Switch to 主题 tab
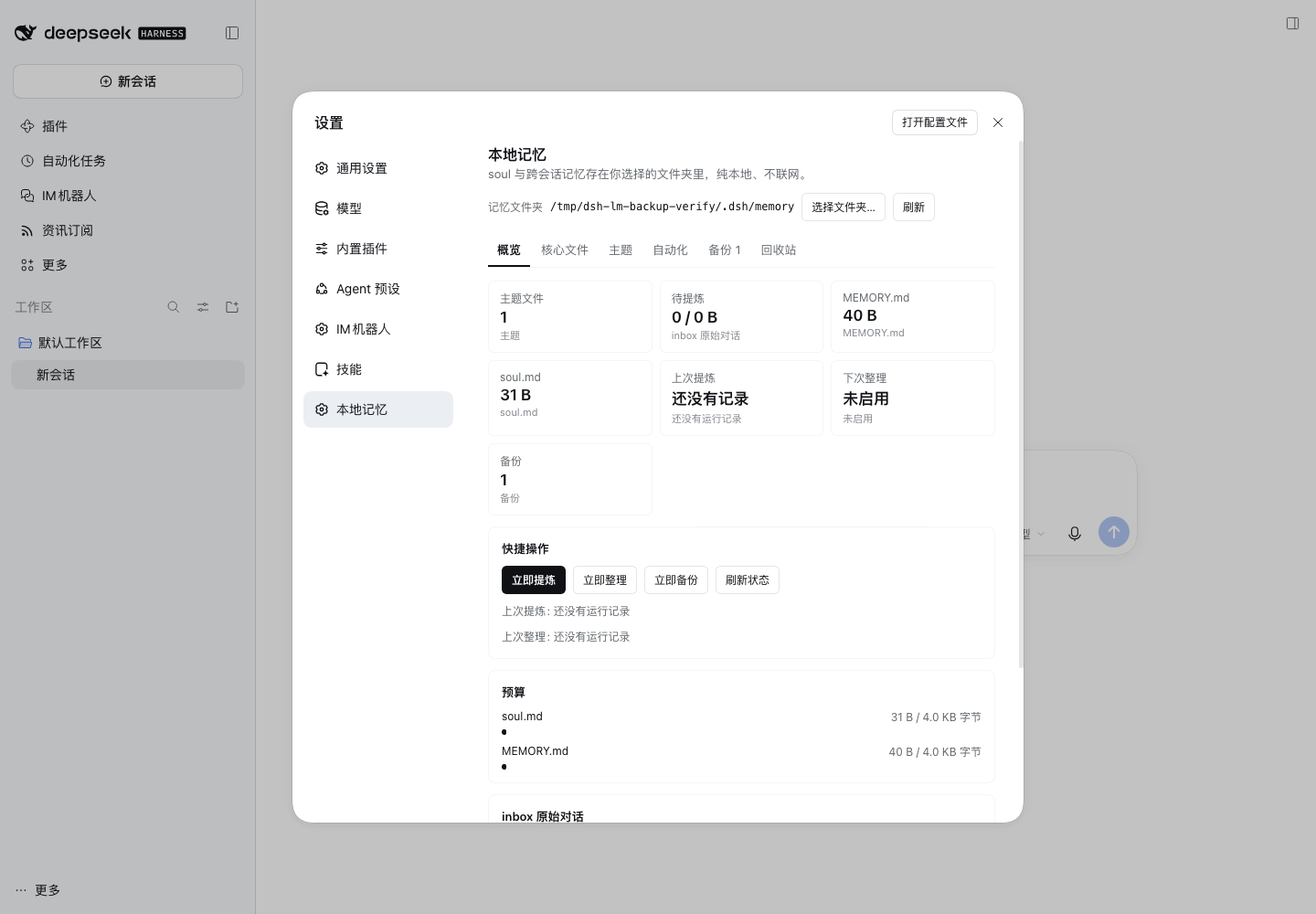The height and width of the screenshot is (914, 1316). click(x=621, y=250)
